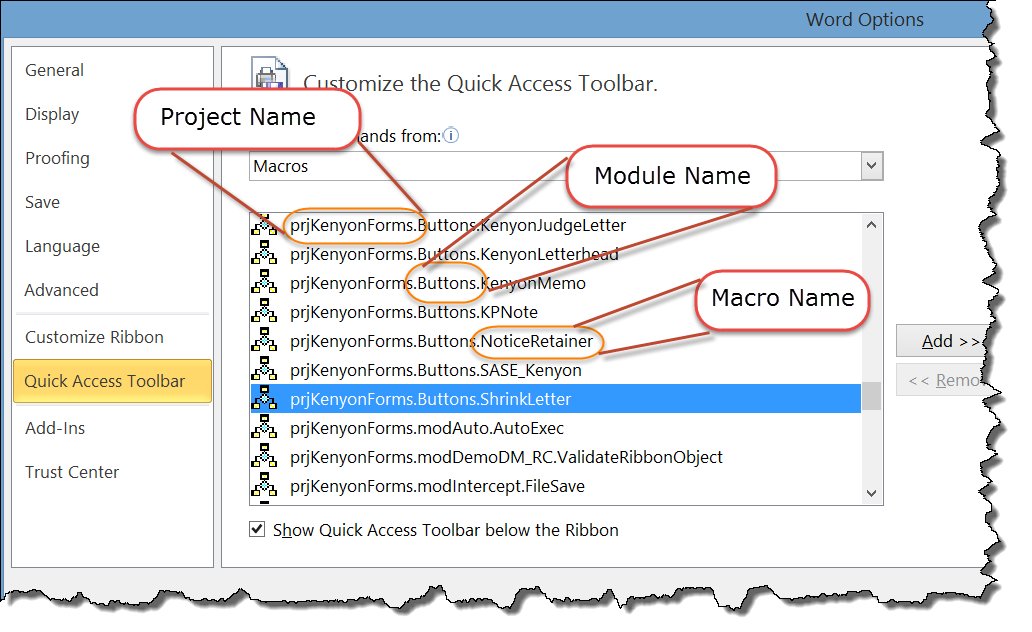This screenshot has width=1032, height=632.
Task: Click the macro list scrollbar thumb
Action: (871, 396)
